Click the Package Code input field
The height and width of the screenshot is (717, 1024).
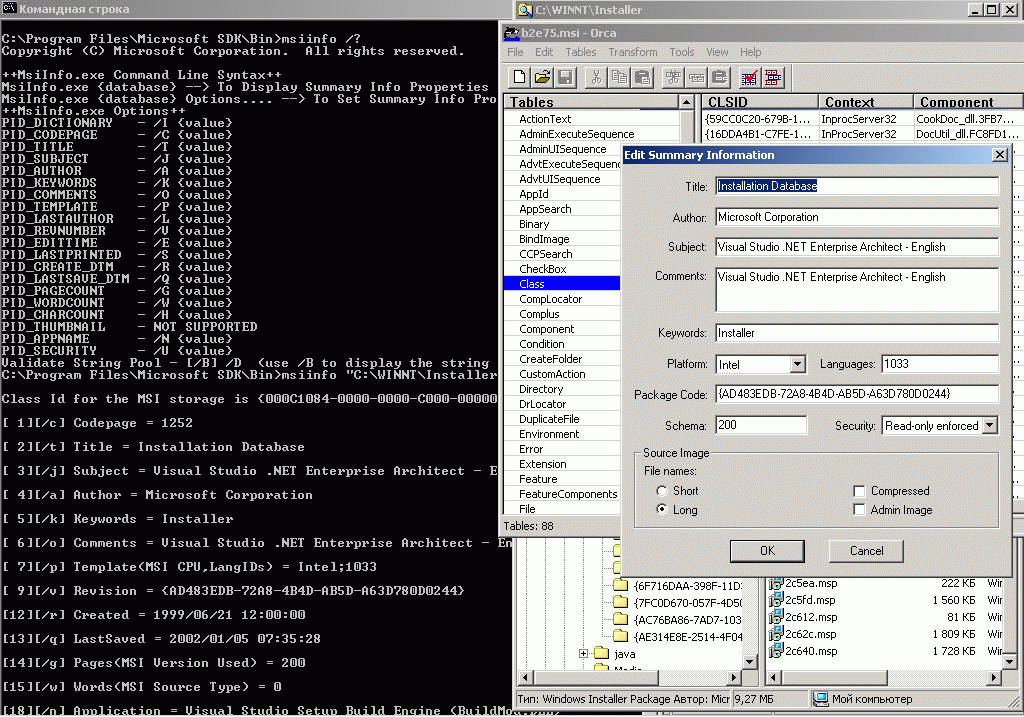pyautogui.click(x=857, y=394)
